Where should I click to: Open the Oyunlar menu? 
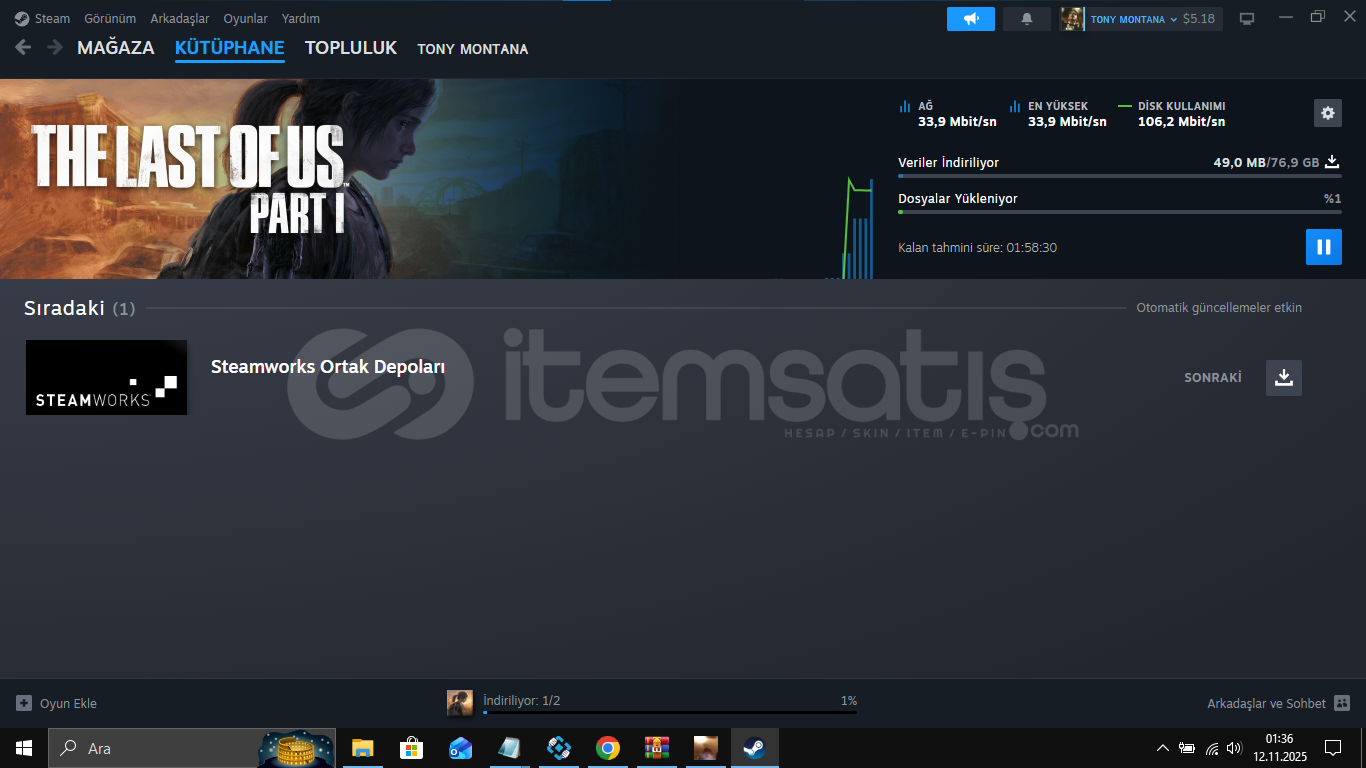pos(246,19)
